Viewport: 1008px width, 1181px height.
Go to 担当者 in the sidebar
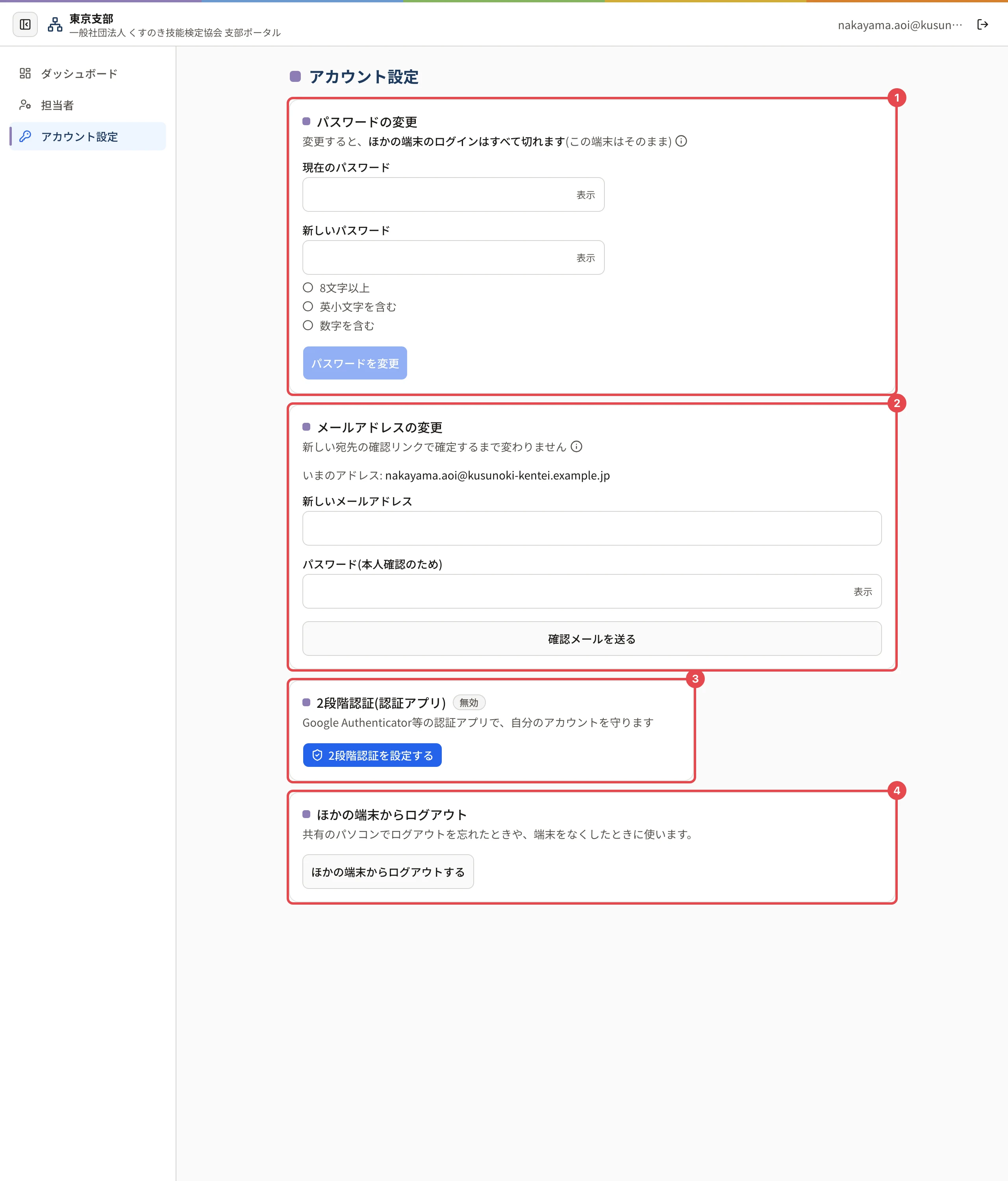click(88, 105)
